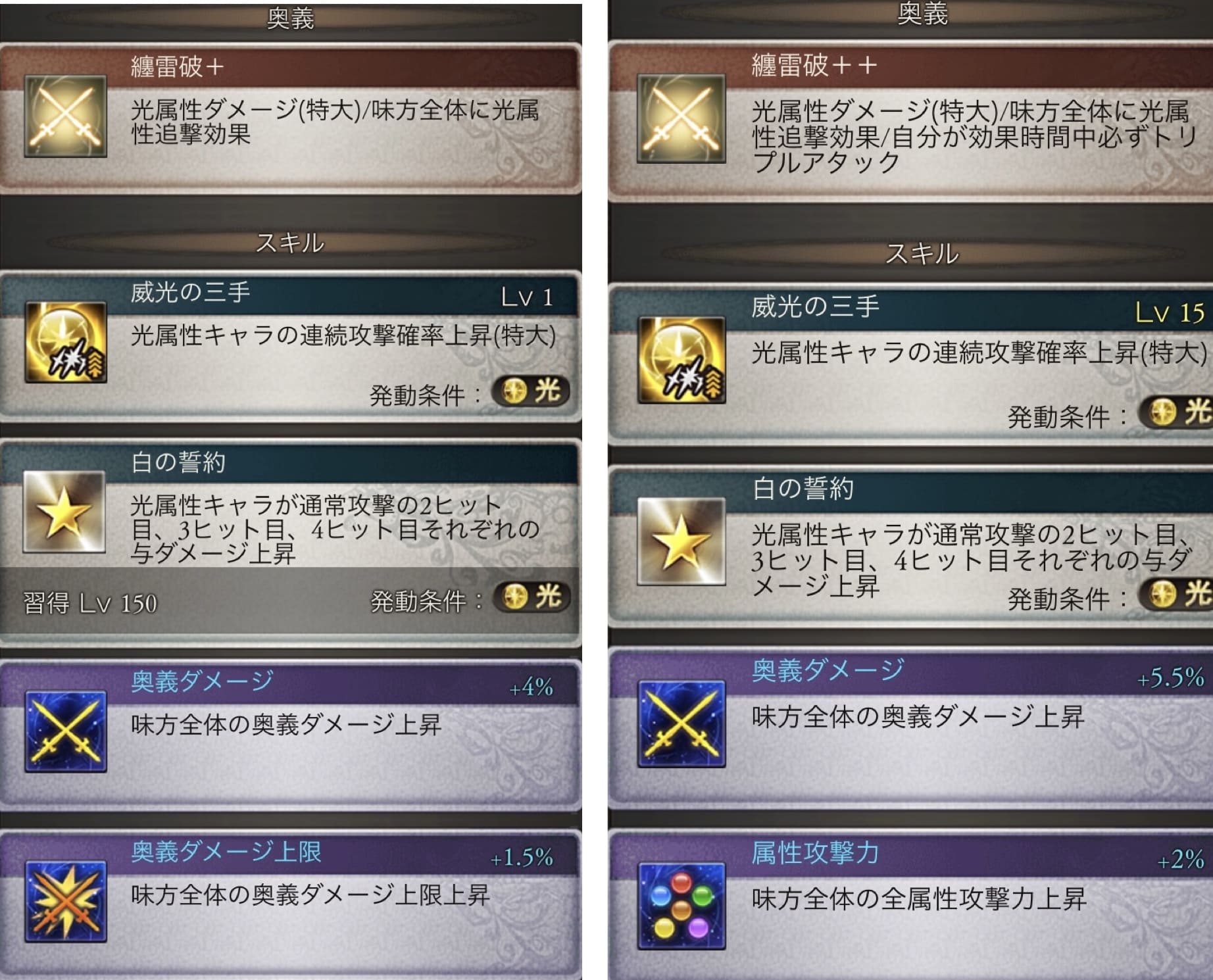
Task: Click the right スキル section header
Action: 922,253
